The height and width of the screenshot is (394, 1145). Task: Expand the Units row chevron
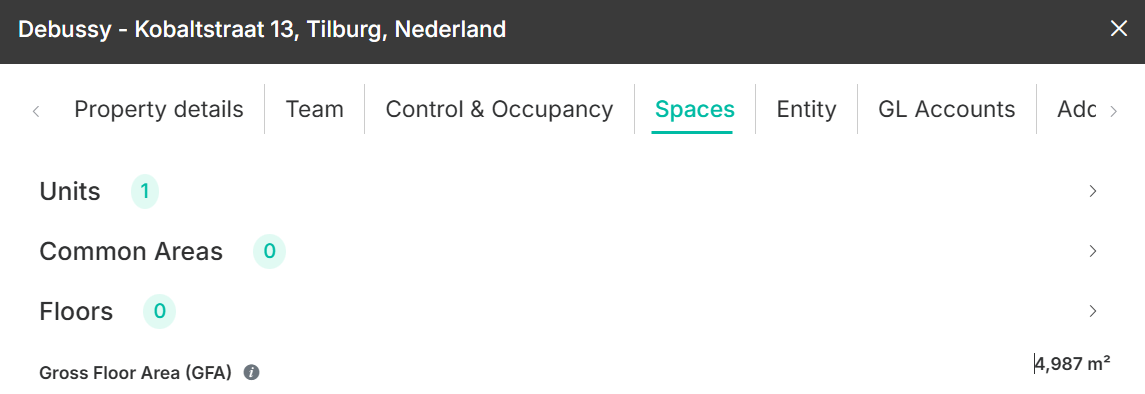click(1092, 191)
